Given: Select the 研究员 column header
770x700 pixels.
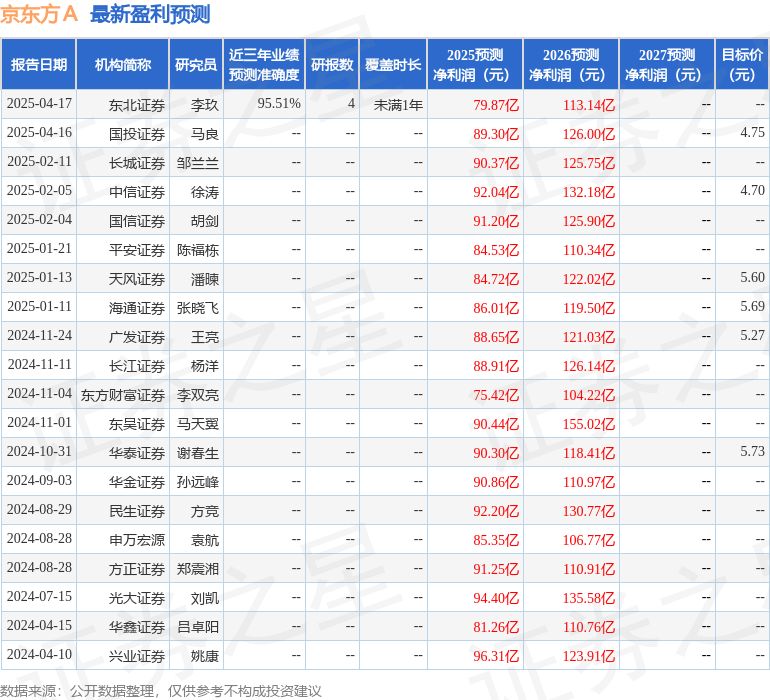Looking at the screenshot, I should pyautogui.click(x=196, y=64).
